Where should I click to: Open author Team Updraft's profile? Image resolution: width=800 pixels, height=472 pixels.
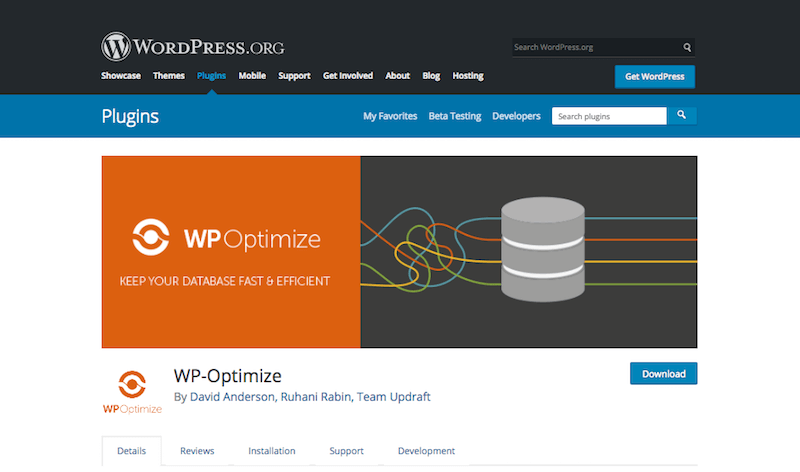393,396
